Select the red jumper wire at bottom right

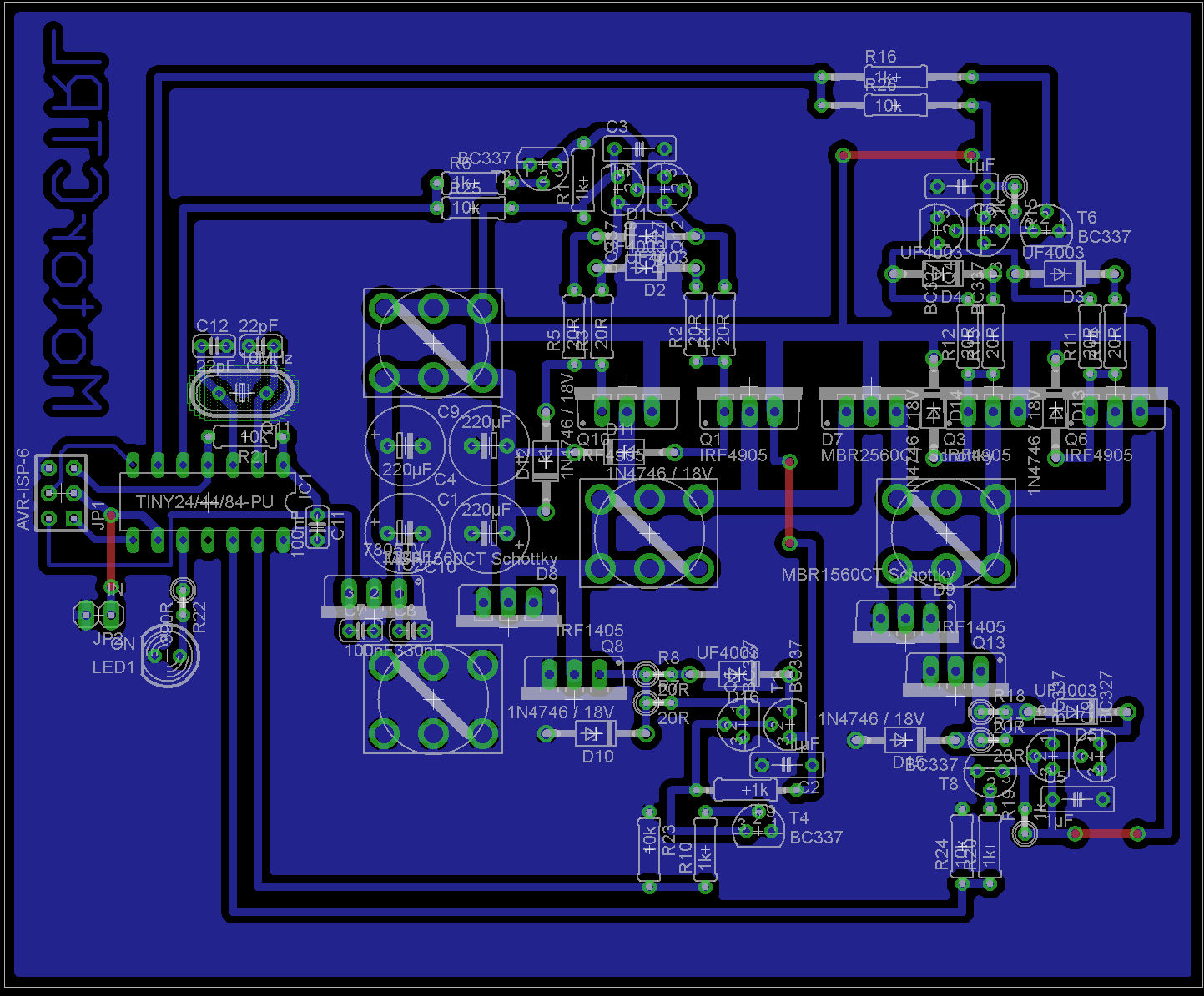(1106, 833)
